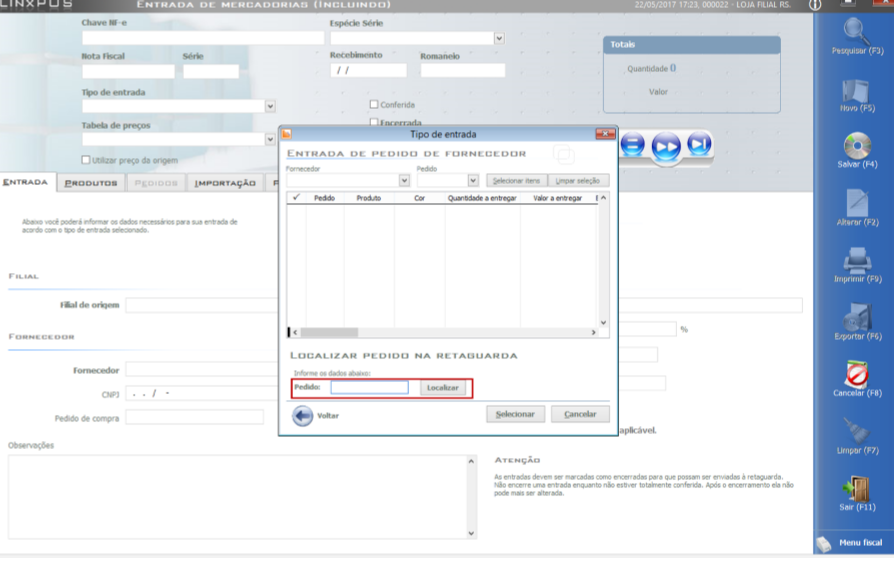Click the Selecionar button
894x562 pixels.
click(515, 414)
